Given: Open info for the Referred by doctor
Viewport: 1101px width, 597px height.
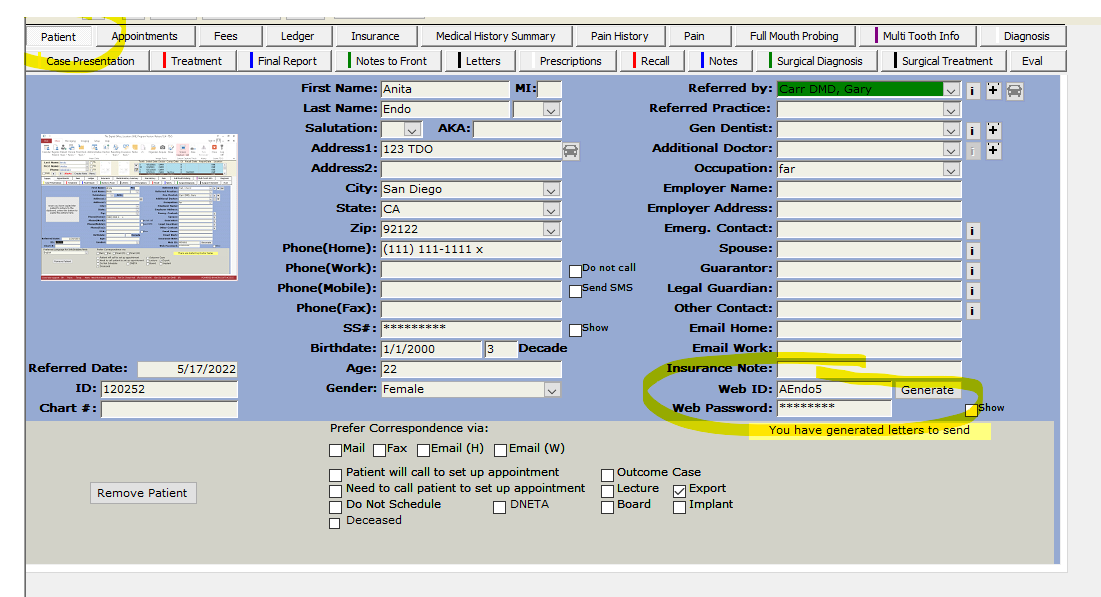Looking at the screenshot, I should click(972, 91).
